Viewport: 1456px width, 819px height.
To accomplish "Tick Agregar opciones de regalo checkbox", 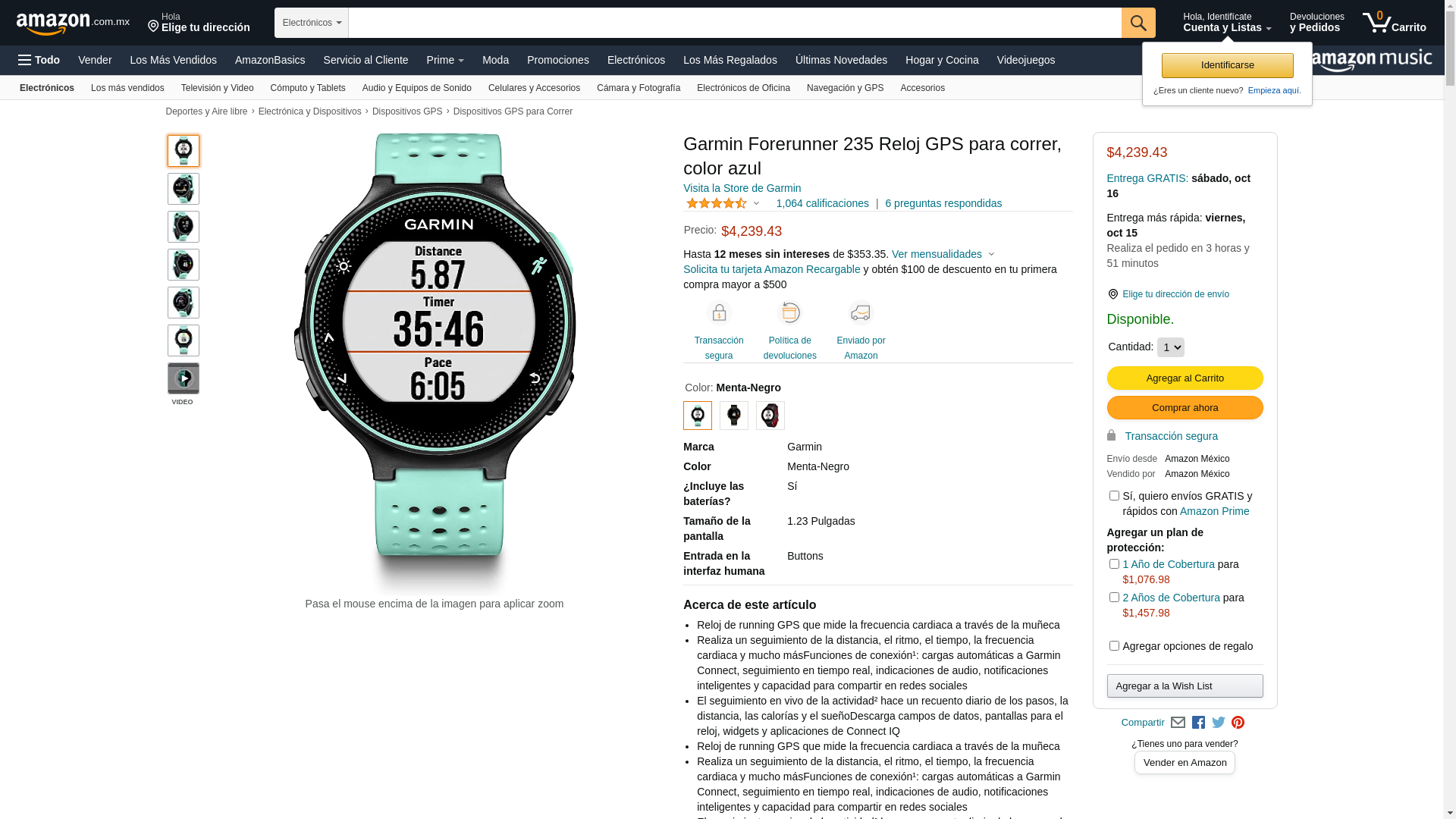I will coord(1114,646).
